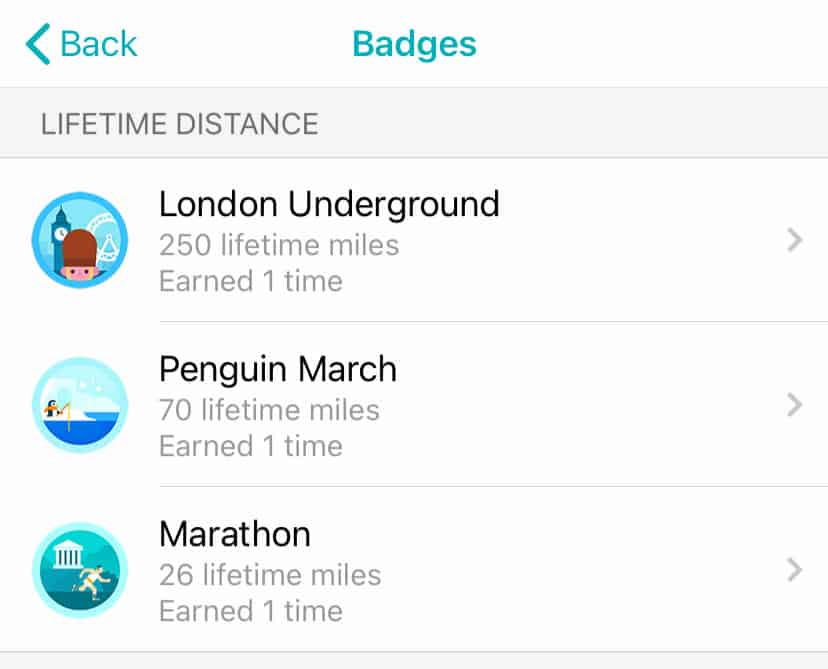Click the 26 lifetime miles subtitle
This screenshot has width=828, height=669.
tap(270, 575)
